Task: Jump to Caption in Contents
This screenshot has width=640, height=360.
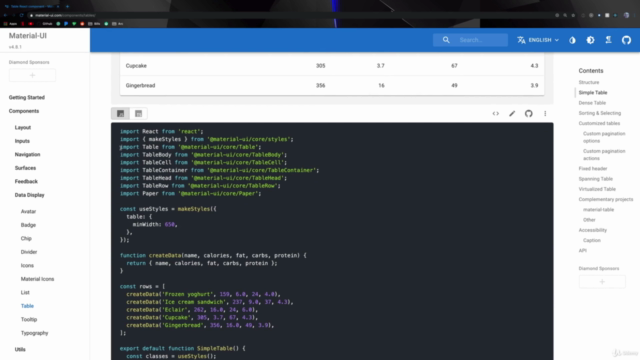Action: click(x=591, y=240)
